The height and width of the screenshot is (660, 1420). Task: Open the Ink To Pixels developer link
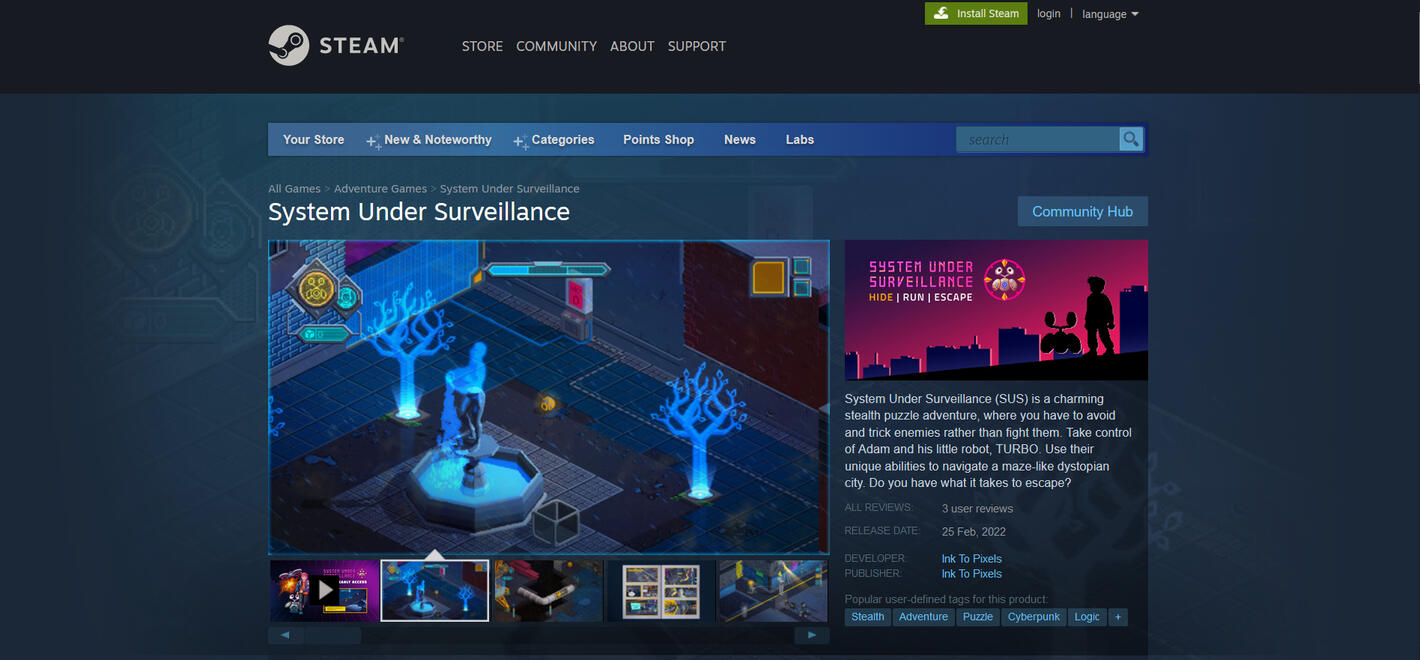pos(971,558)
